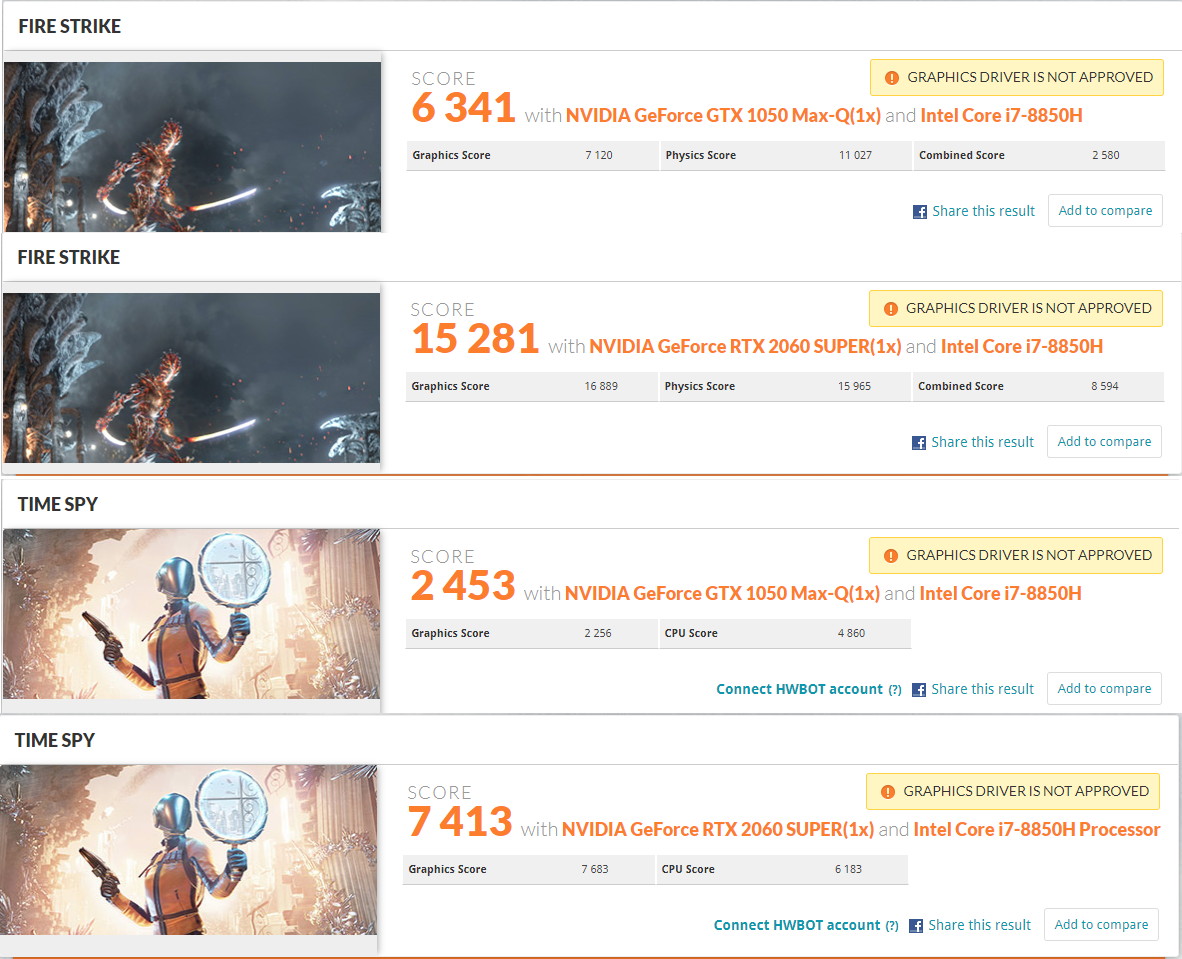This screenshot has width=1182, height=959.
Task: Click FIRE STRIKE heading above the 6 341 result
Action: (x=69, y=26)
